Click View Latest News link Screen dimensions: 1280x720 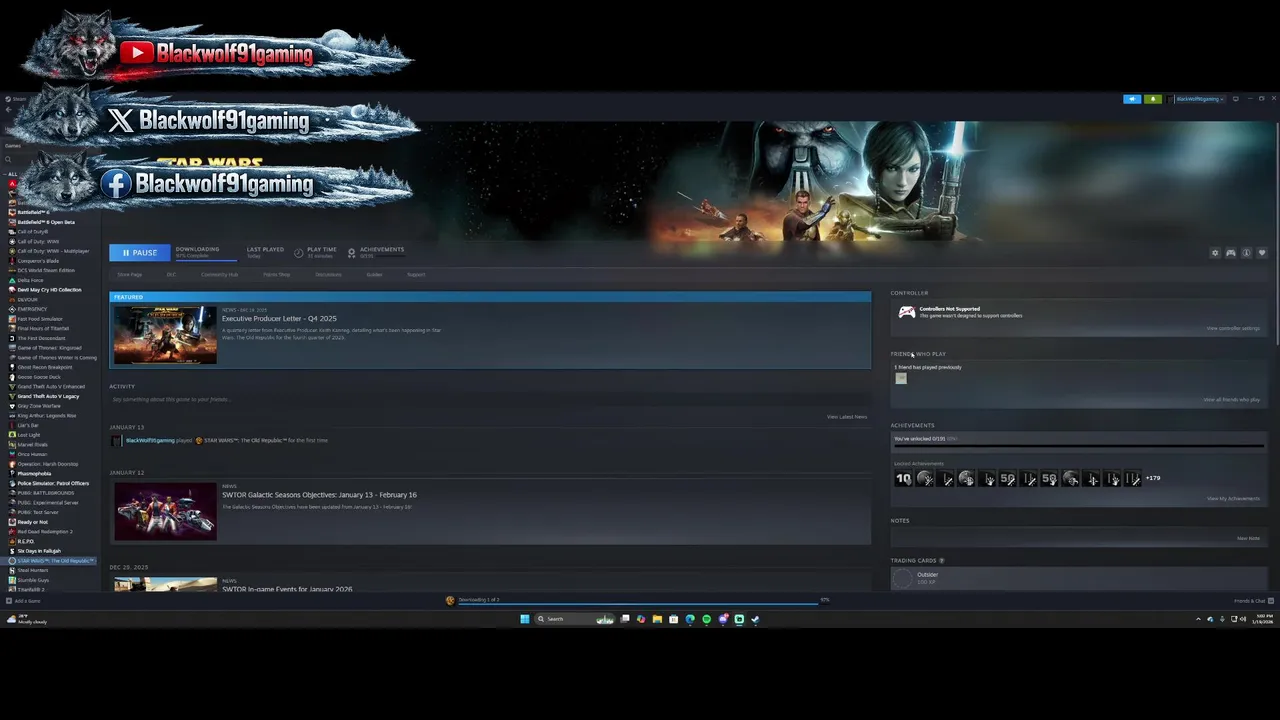click(x=847, y=416)
